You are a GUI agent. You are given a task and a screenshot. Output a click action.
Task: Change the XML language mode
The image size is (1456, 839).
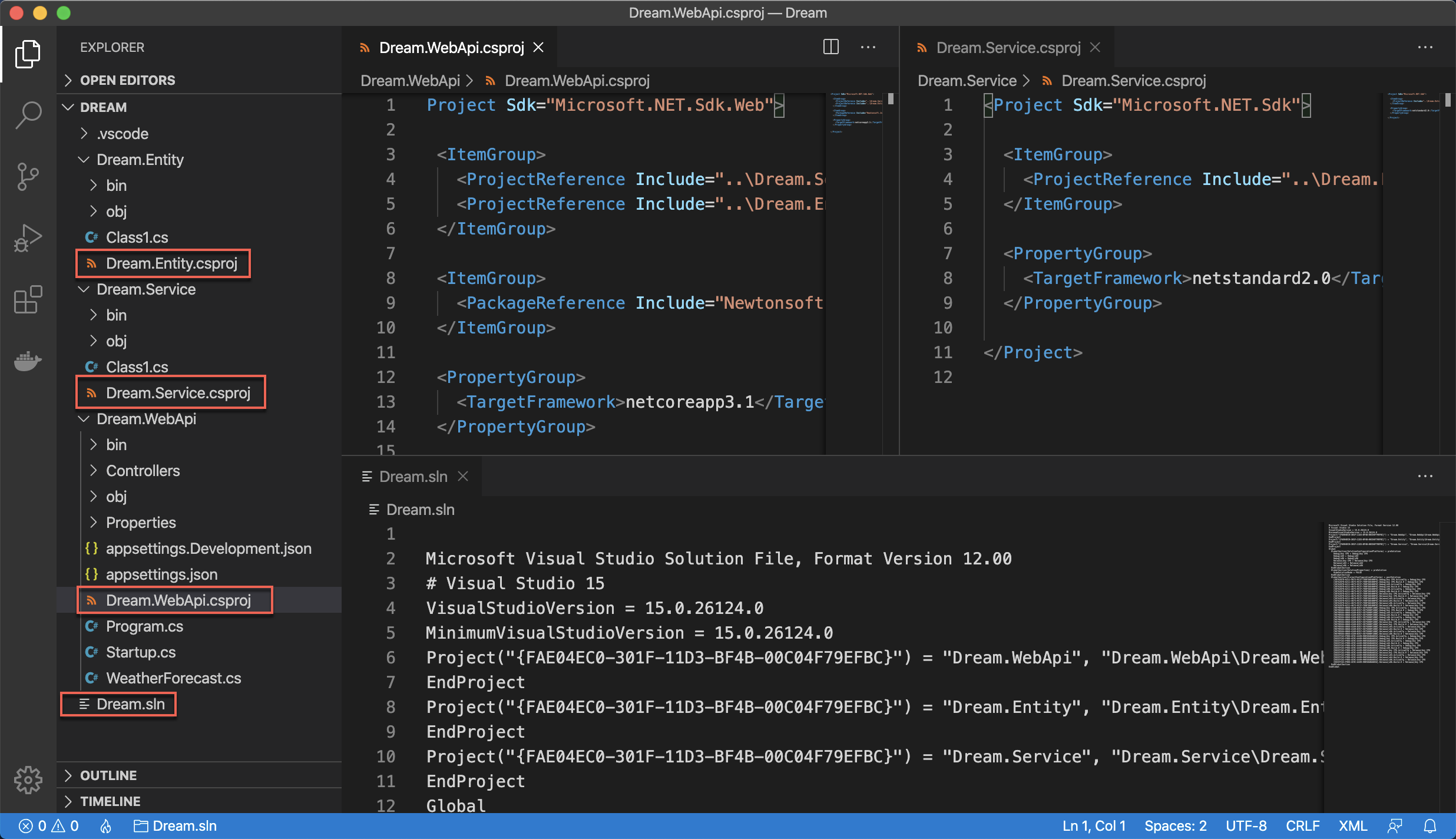tap(1352, 826)
